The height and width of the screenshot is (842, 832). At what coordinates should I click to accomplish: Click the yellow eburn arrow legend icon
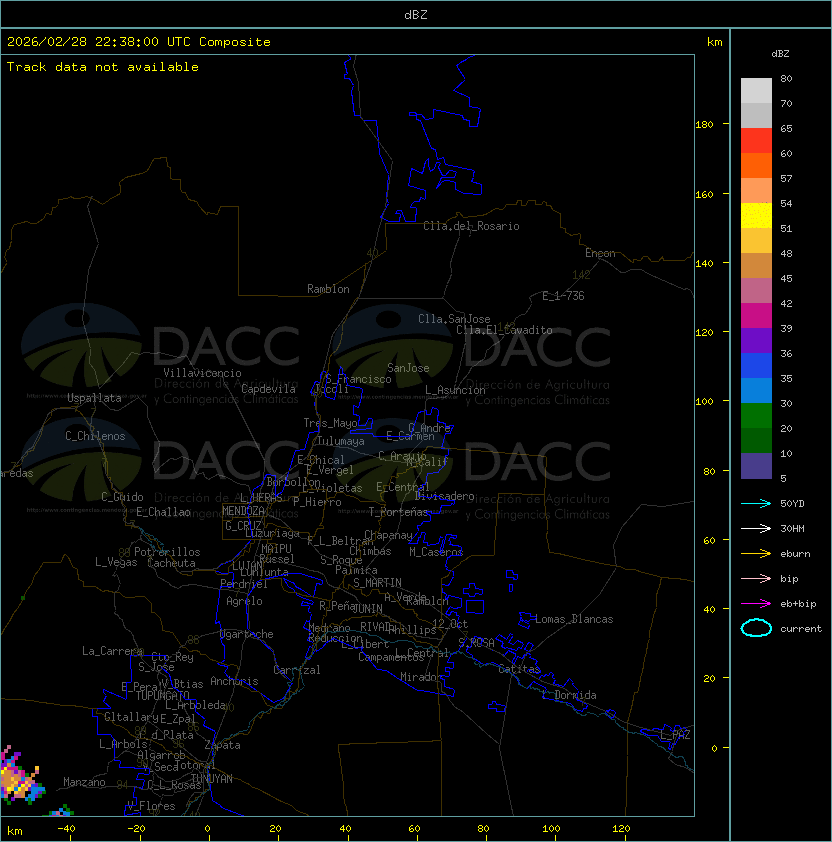coord(756,553)
